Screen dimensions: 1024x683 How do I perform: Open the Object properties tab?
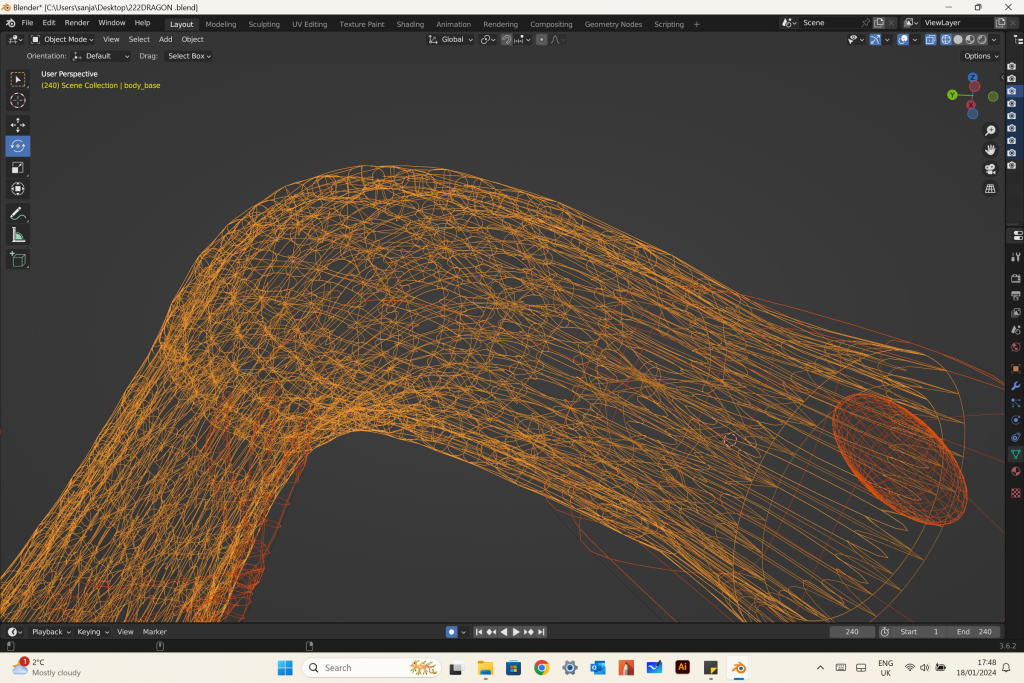[1016, 369]
